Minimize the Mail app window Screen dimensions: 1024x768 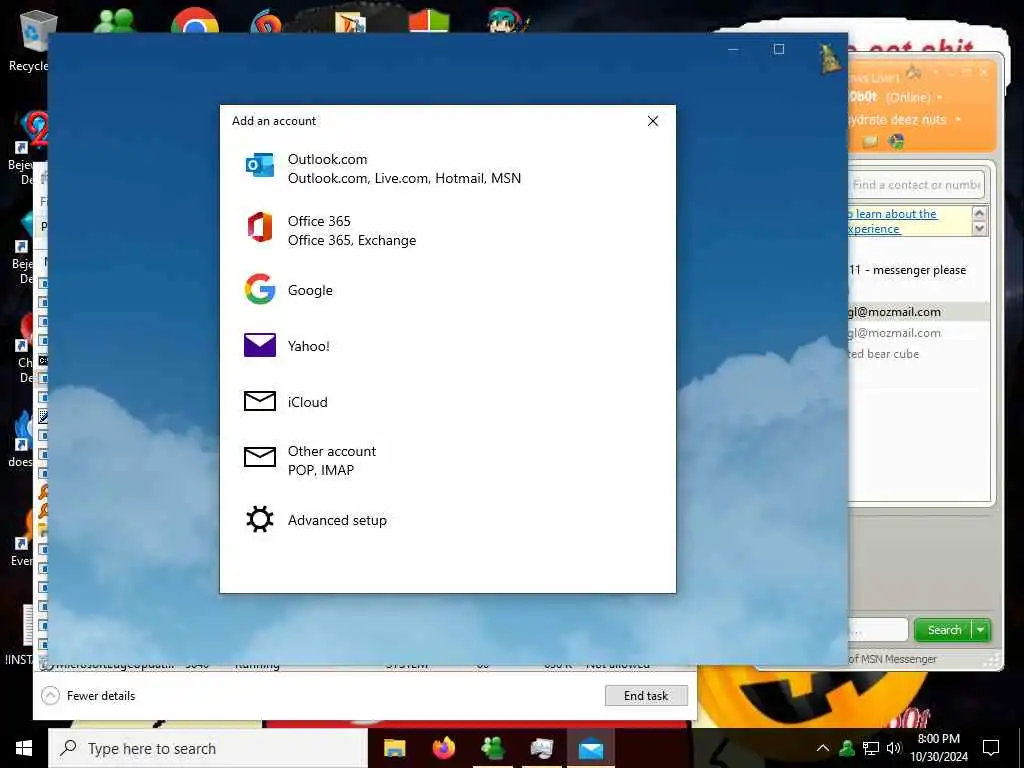coord(733,49)
